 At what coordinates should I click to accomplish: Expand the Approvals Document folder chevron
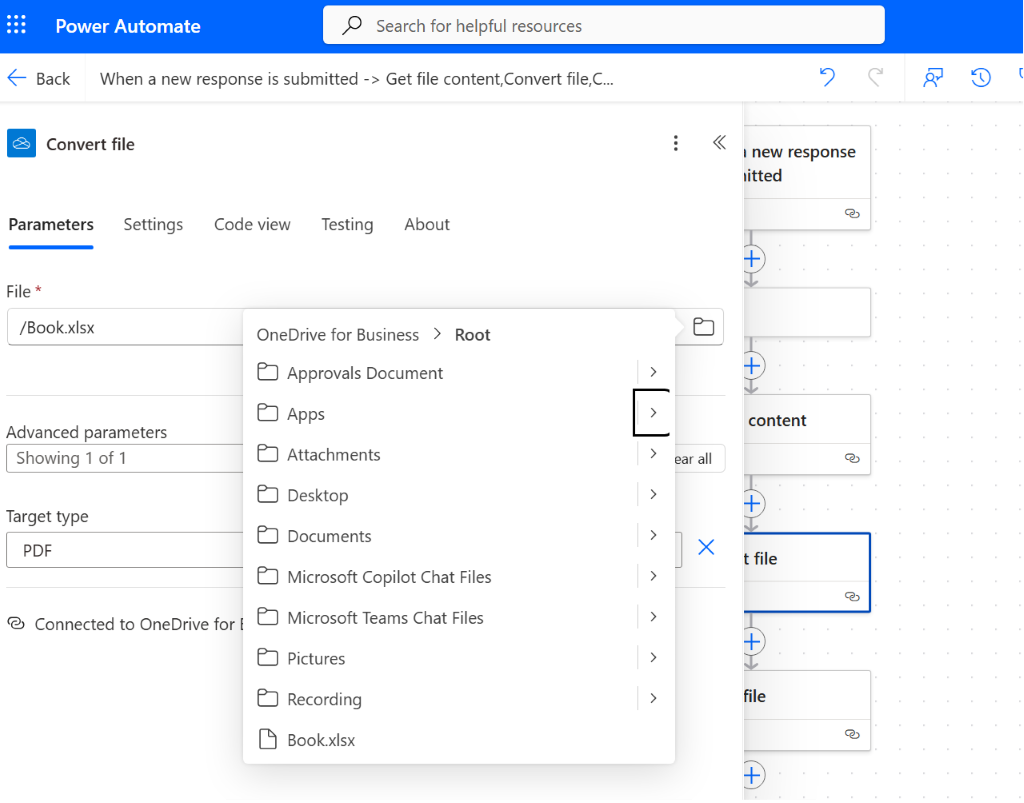tap(653, 372)
